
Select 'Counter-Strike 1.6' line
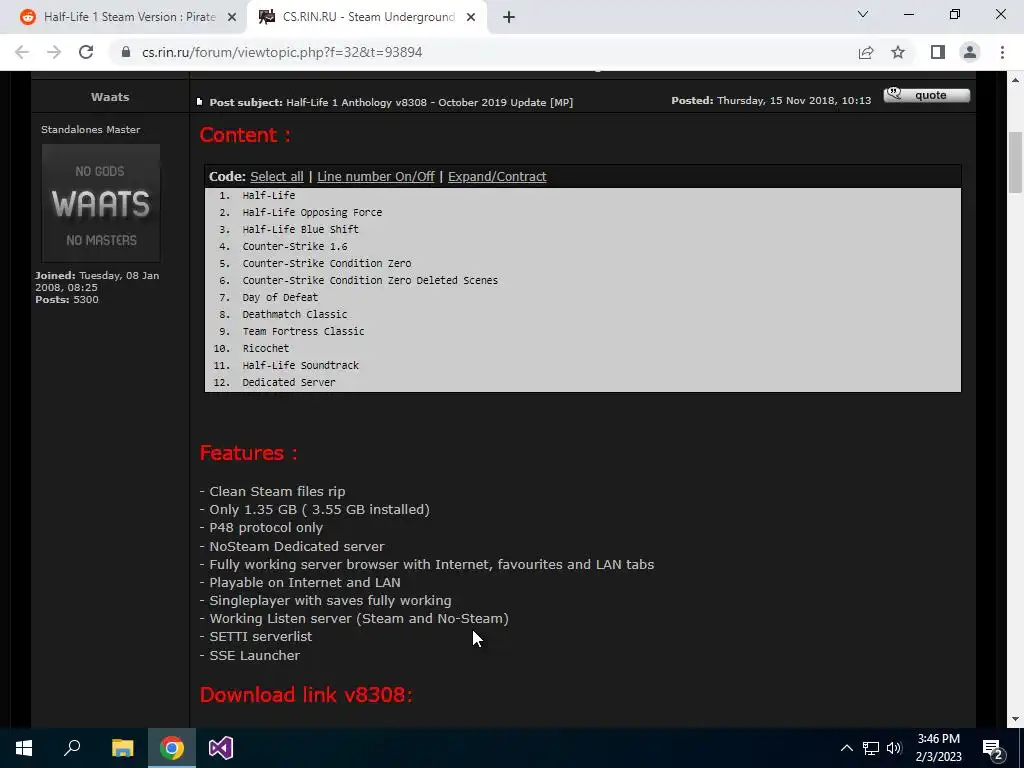(x=295, y=246)
